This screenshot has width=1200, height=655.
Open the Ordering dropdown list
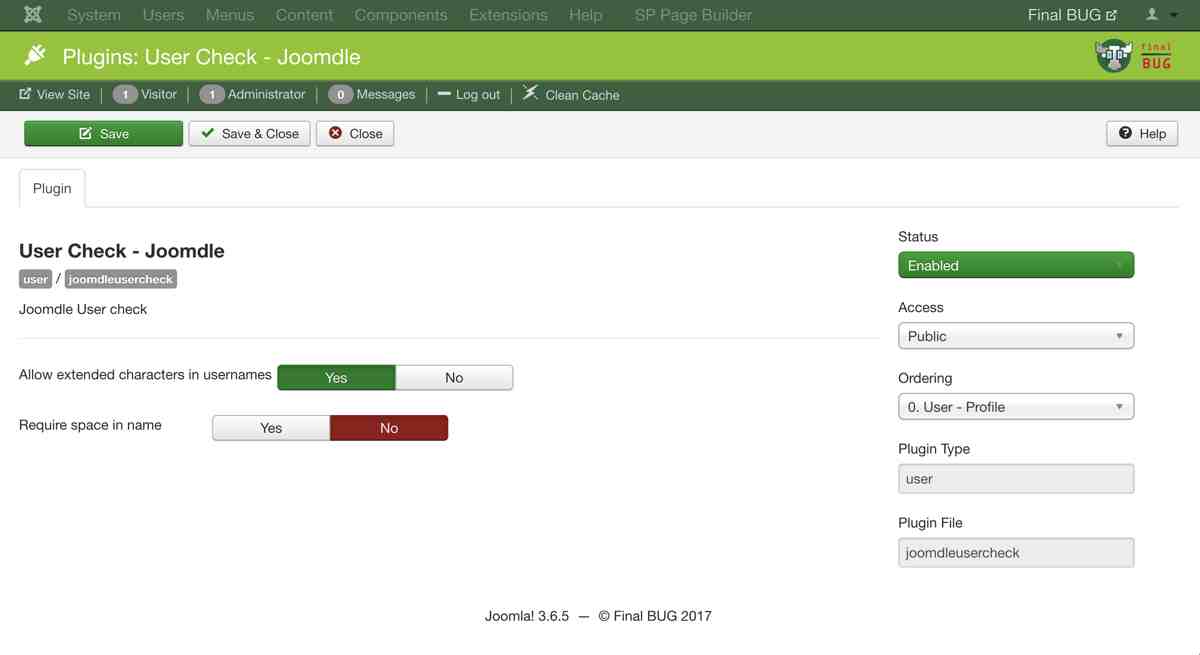[1015, 407]
